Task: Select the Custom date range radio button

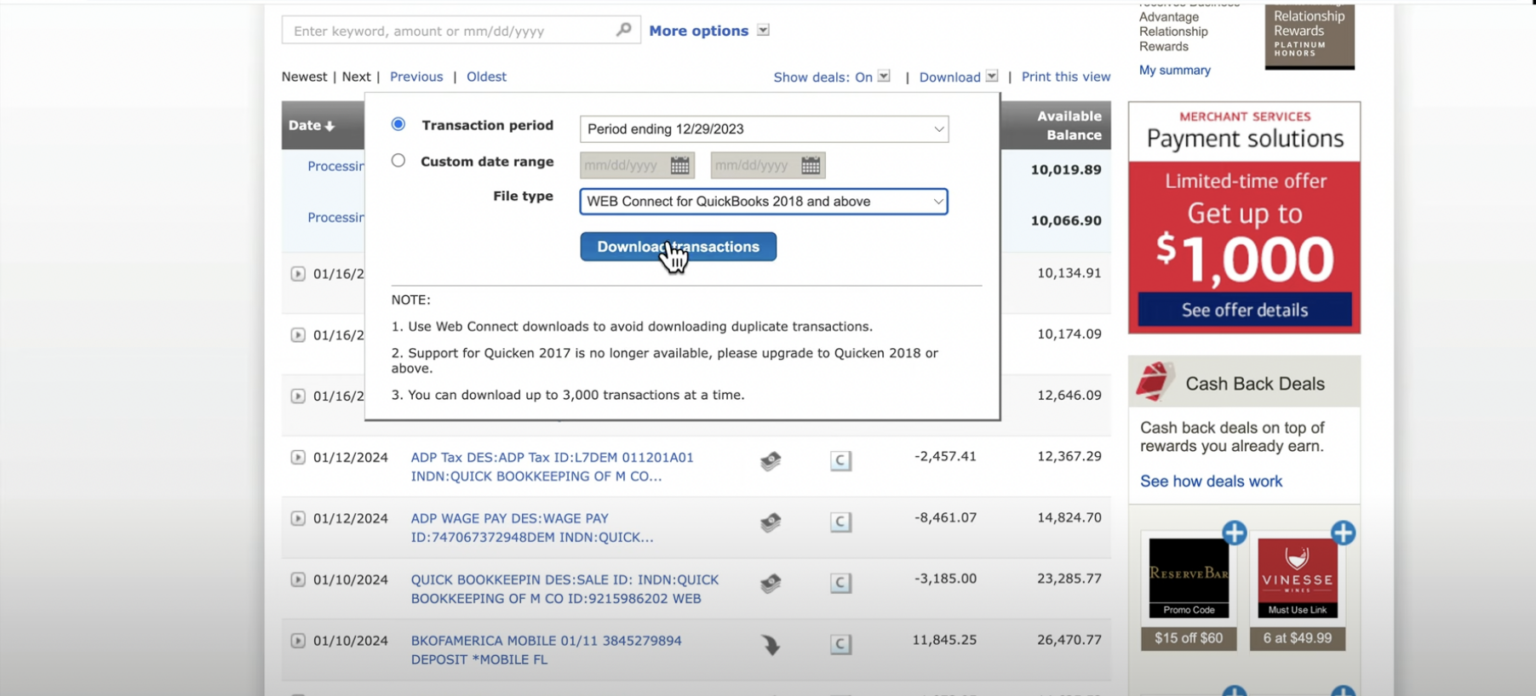Action: [x=399, y=160]
